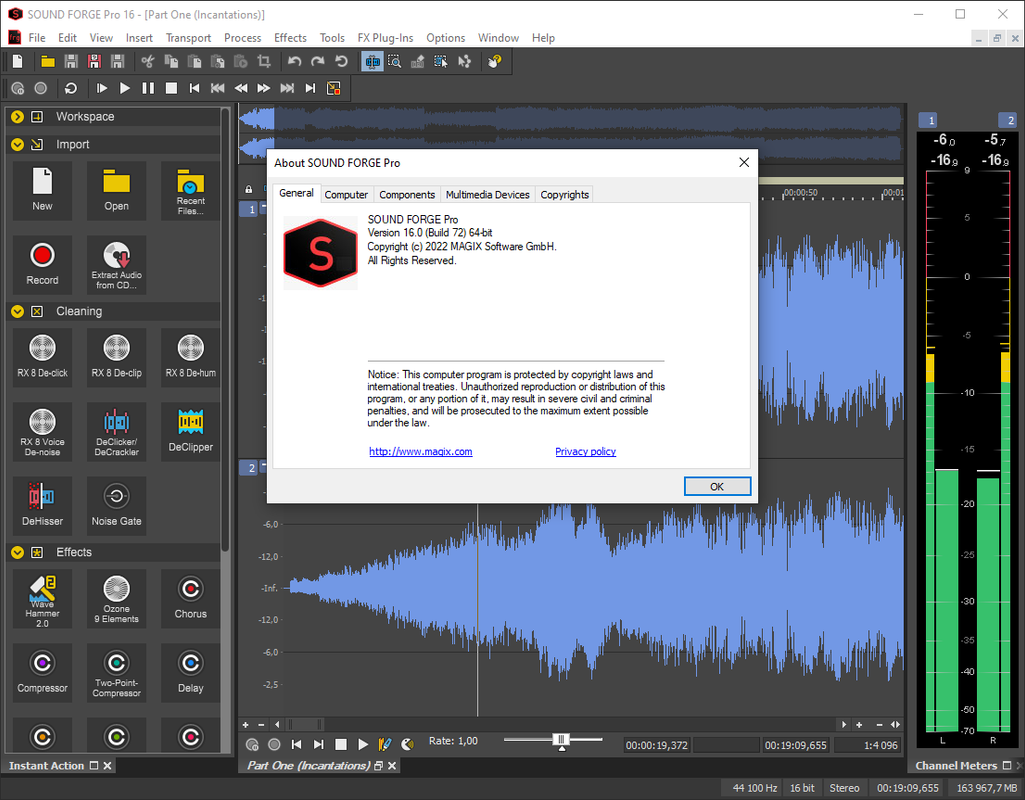The height and width of the screenshot is (800, 1025).
Task: Open the Two-Point-Compressor effect
Action: click(116, 673)
